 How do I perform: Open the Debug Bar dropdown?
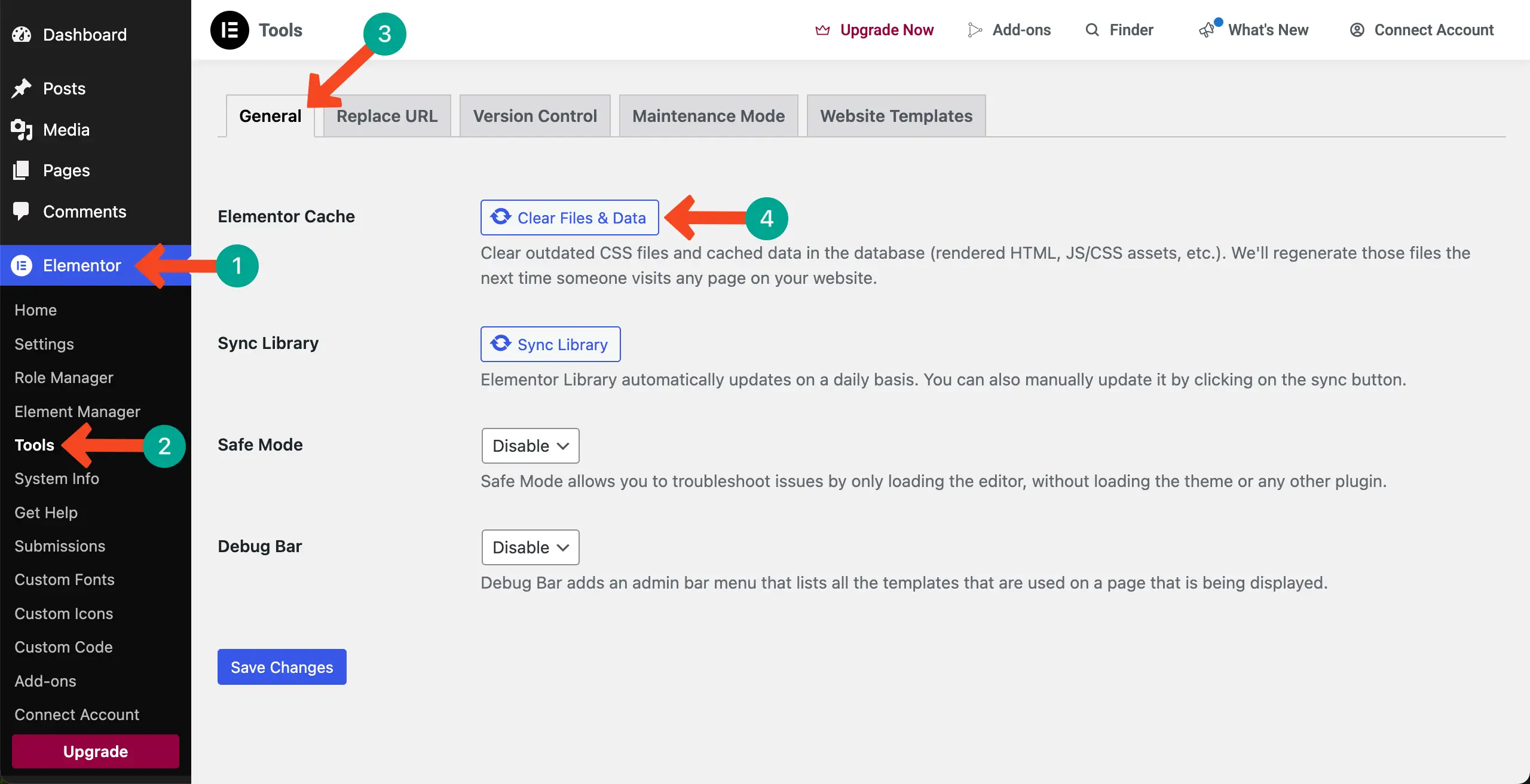(x=530, y=547)
